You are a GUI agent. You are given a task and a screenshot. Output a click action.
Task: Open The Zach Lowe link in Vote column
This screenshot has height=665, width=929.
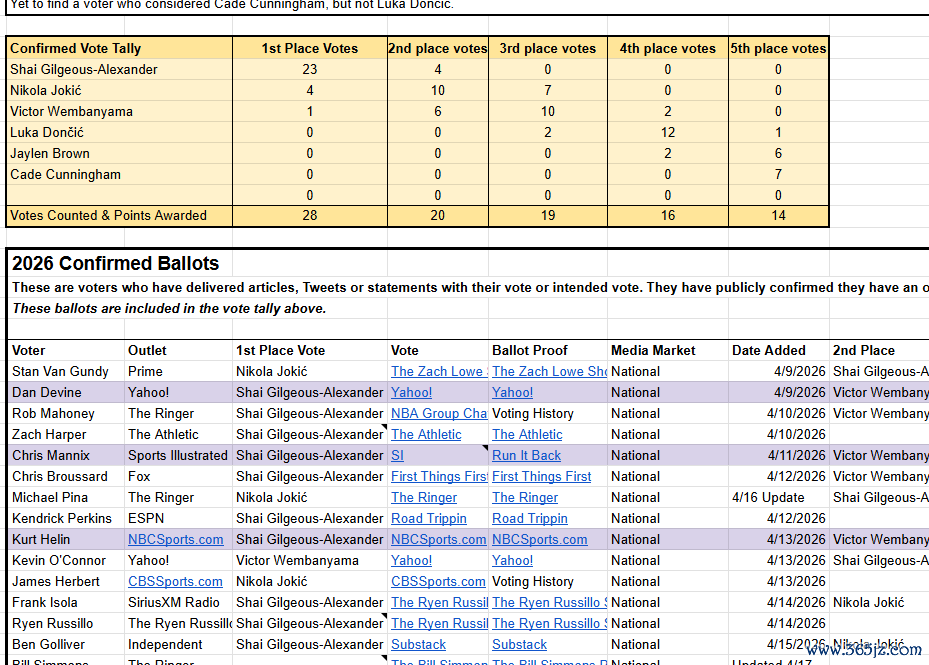pyautogui.click(x=438, y=371)
